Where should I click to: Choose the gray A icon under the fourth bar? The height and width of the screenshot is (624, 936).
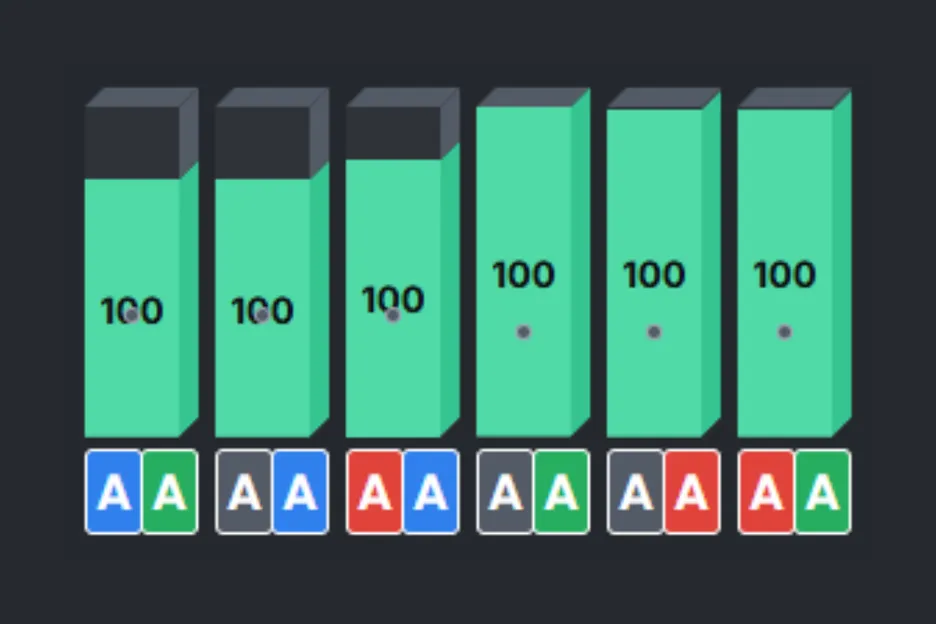pyautogui.click(x=505, y=492)
